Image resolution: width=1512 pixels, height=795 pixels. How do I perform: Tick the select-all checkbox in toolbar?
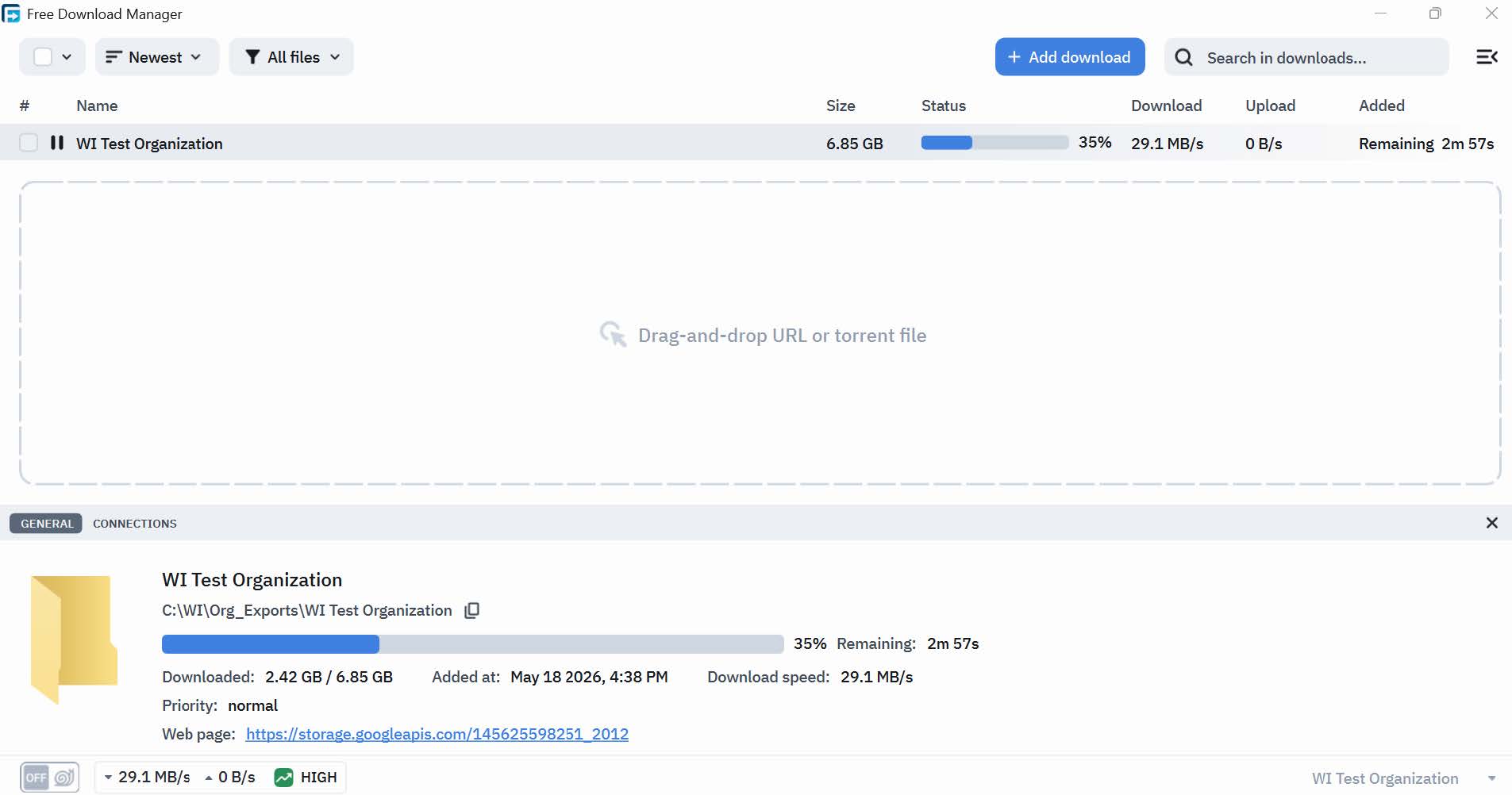pos(43,57)
